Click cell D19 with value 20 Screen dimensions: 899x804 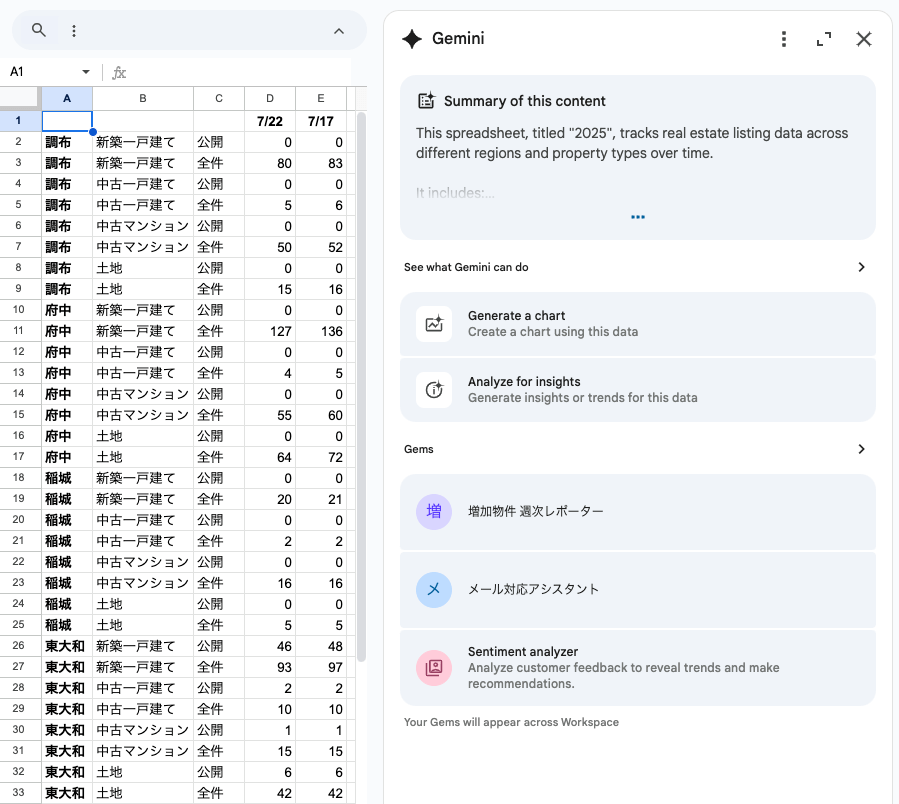pos(270,499)
